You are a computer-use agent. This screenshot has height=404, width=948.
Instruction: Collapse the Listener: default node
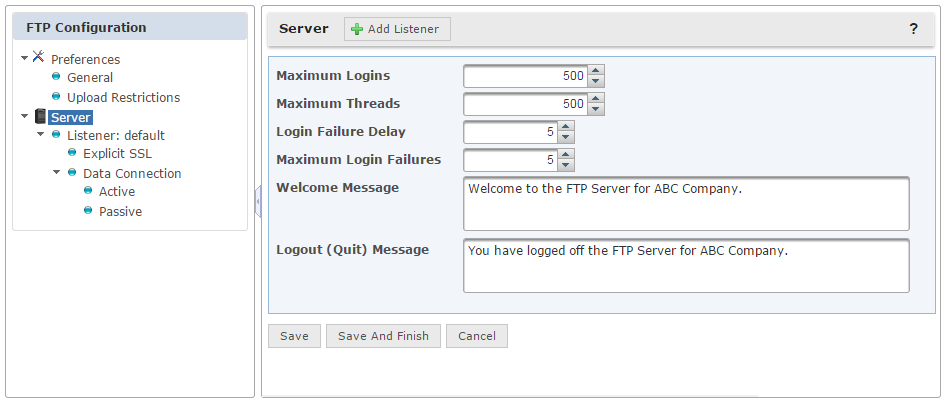41,134
